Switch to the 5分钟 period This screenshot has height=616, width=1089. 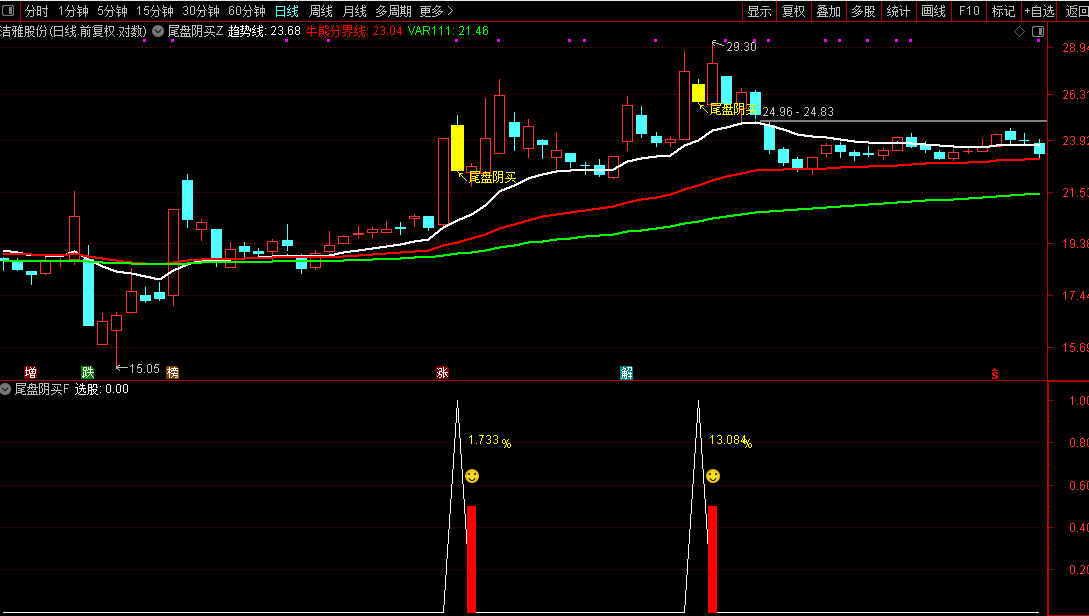tap(112, 11)
